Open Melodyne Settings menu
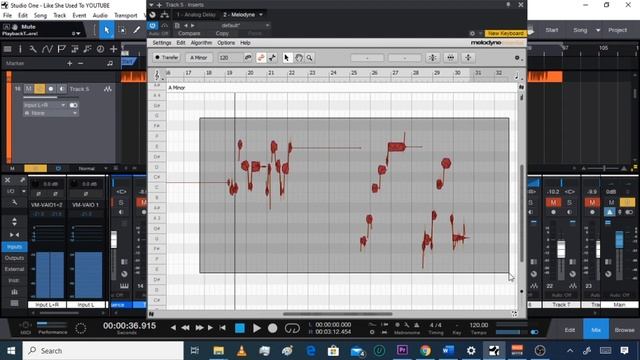The image size is (640, 360). click(x=162, y=43)
